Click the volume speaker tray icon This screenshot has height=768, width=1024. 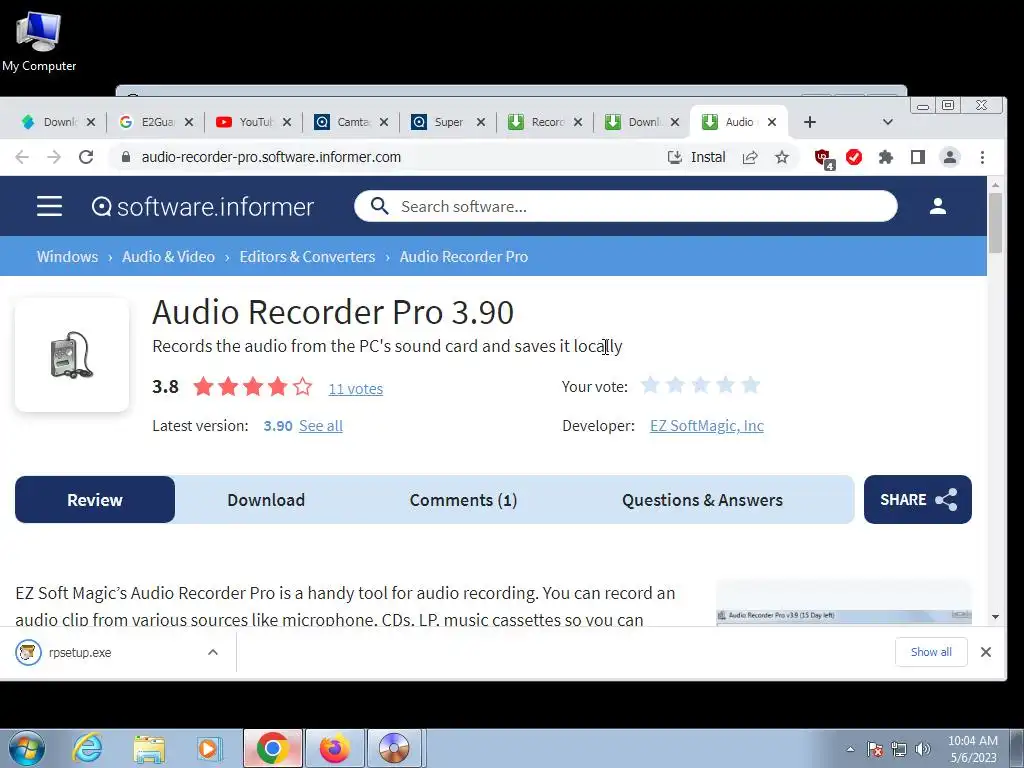point(923,749)
